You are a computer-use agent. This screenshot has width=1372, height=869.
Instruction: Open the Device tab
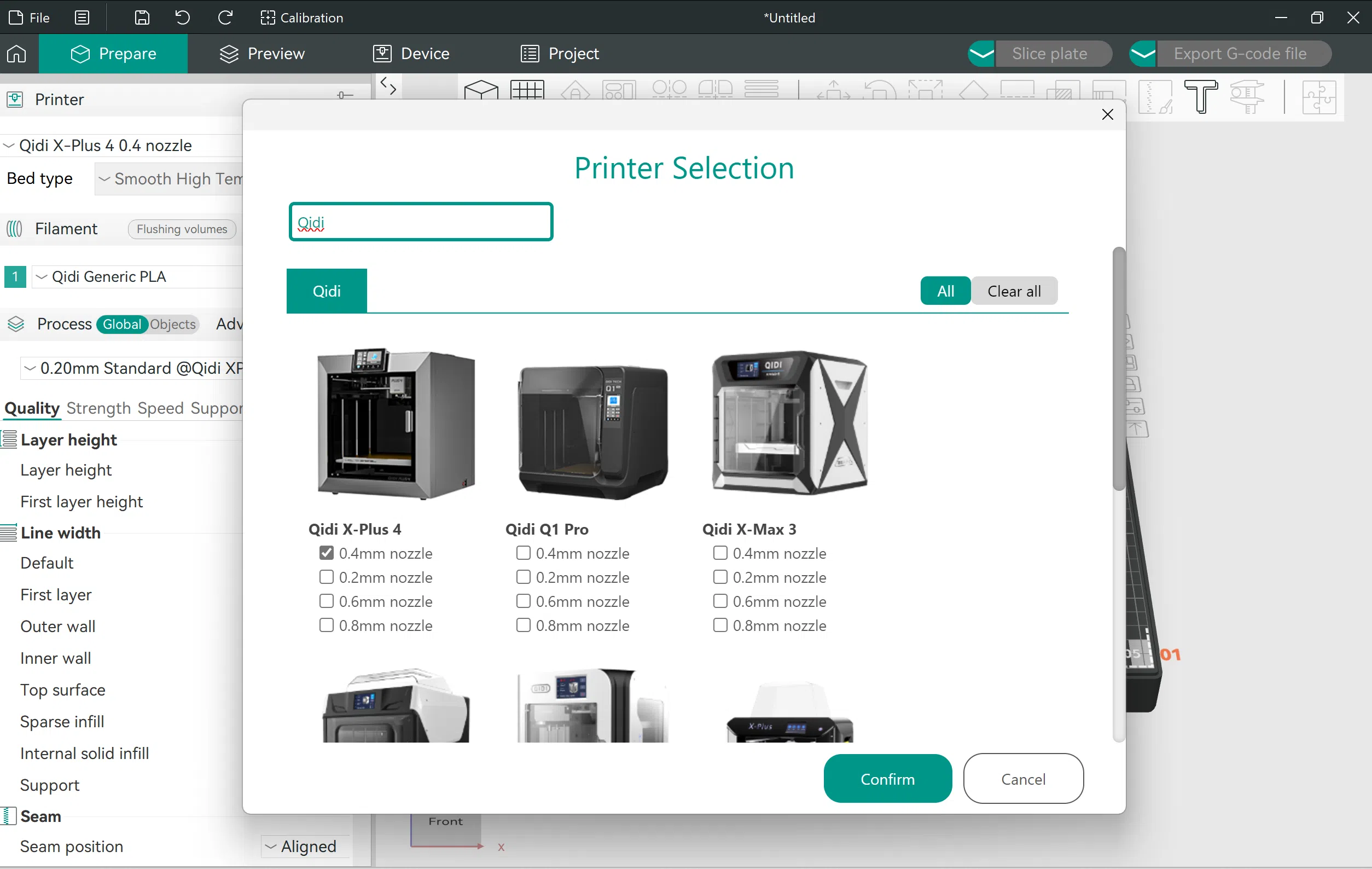click(411, 54)
